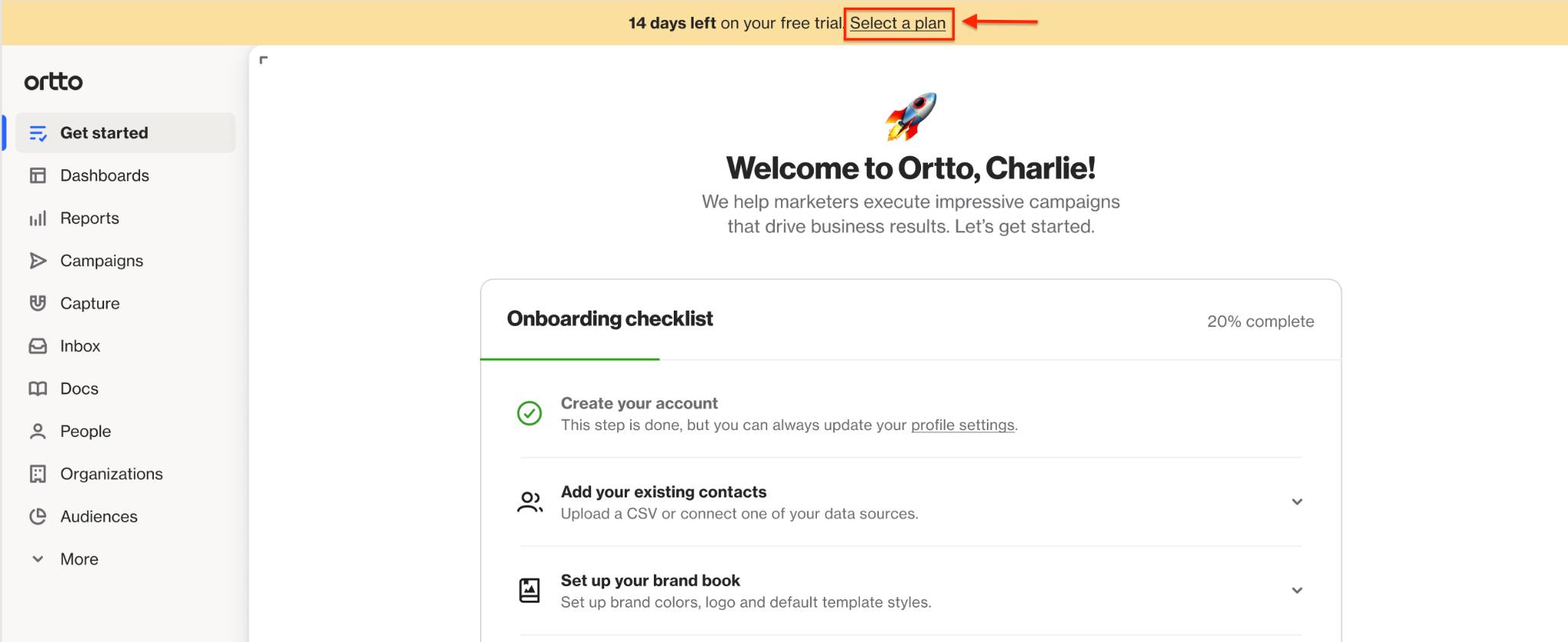1568x642 pixels.
Task: Click the Capture magnet icon
Action: [38, 303]
